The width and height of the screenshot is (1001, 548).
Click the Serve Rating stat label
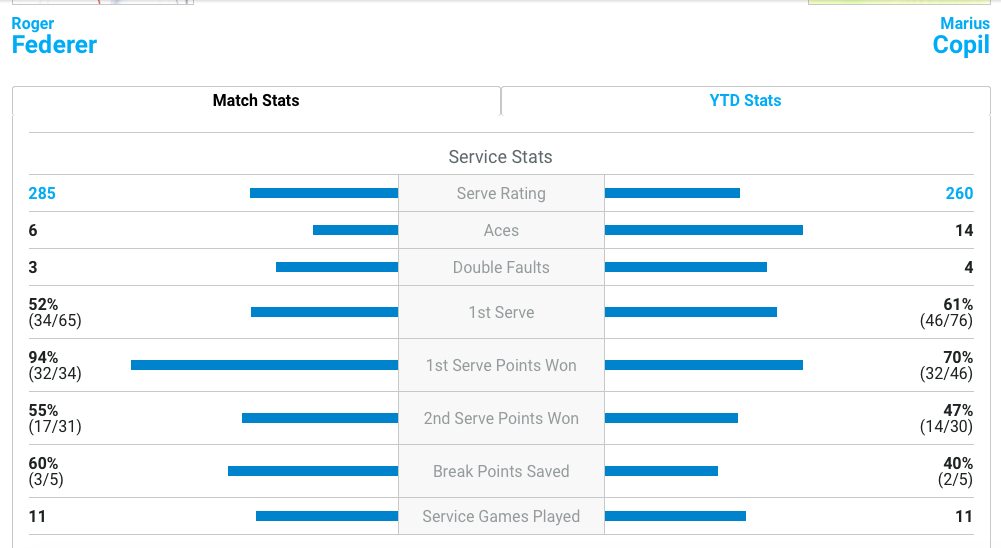[x=501, y=193]
